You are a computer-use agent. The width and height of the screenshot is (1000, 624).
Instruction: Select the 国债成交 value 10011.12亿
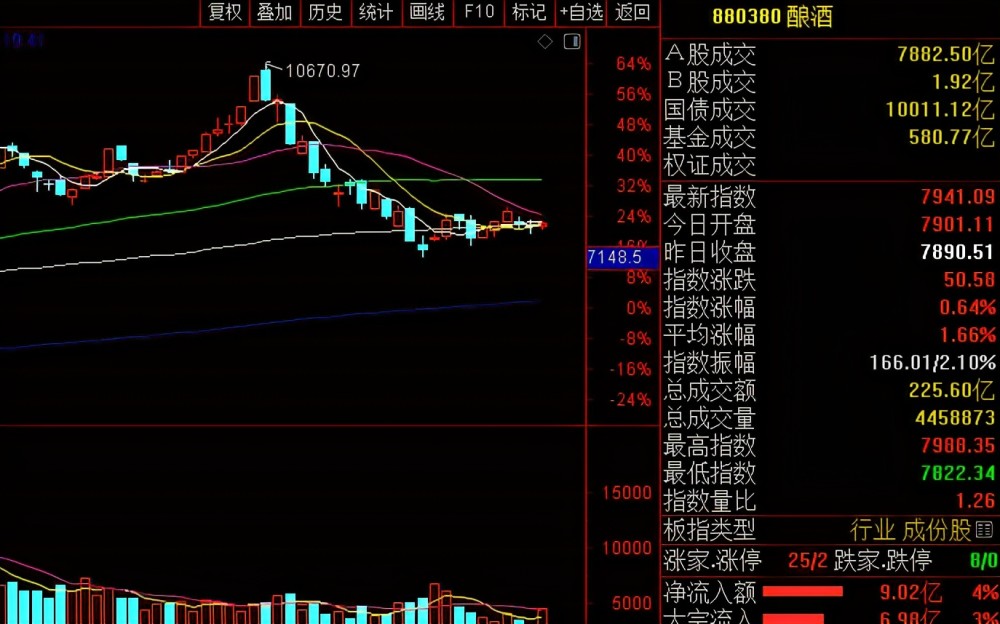(940, 110)
